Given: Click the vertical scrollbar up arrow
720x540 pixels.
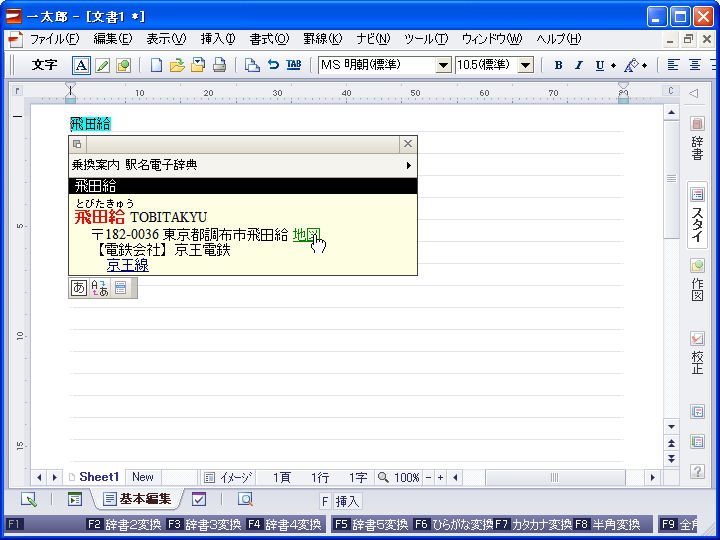Looking at the screenshot, I should 671,112.
